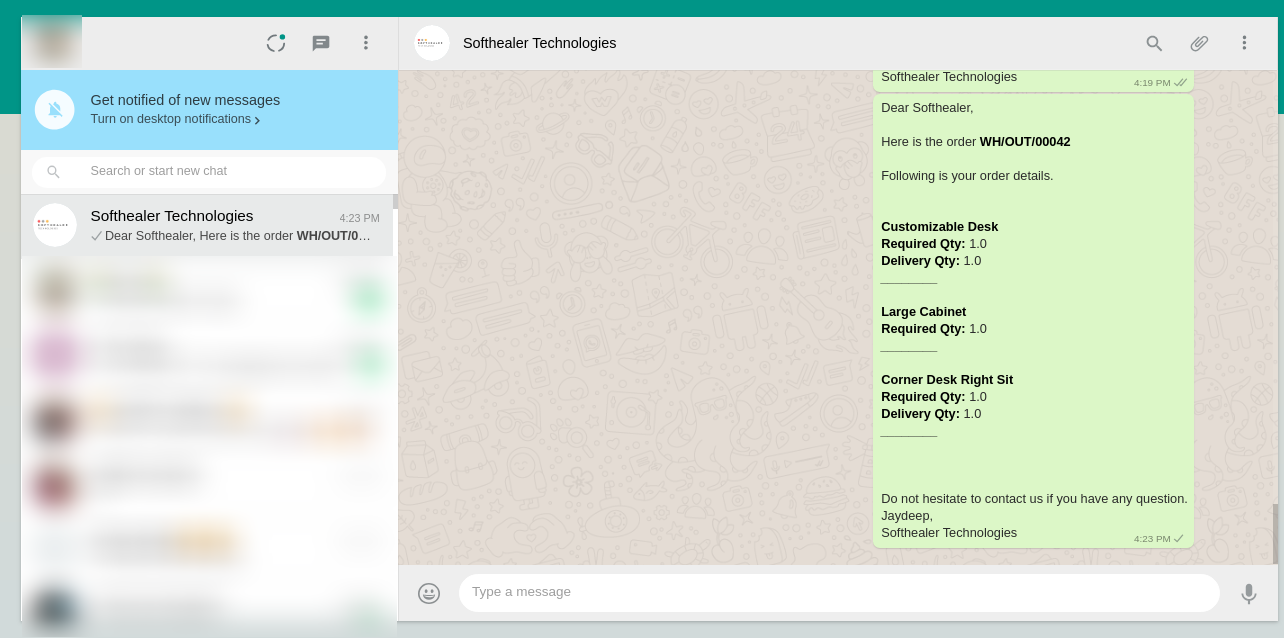Click the search icon in chat list
Viewport: 1284px width, 638px height.
tap(54, 172)
